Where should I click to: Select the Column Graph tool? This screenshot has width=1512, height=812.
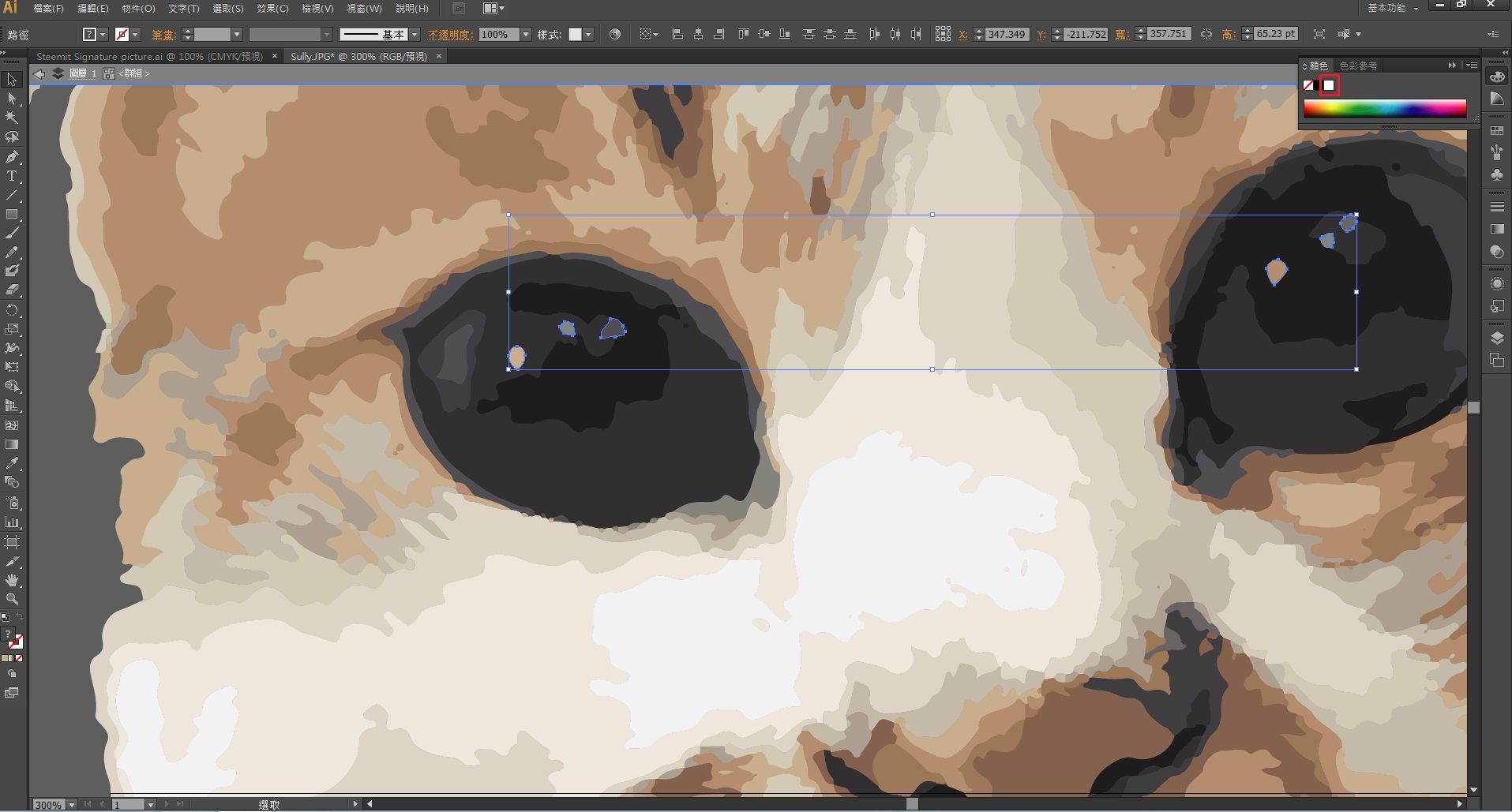point(12,522)
